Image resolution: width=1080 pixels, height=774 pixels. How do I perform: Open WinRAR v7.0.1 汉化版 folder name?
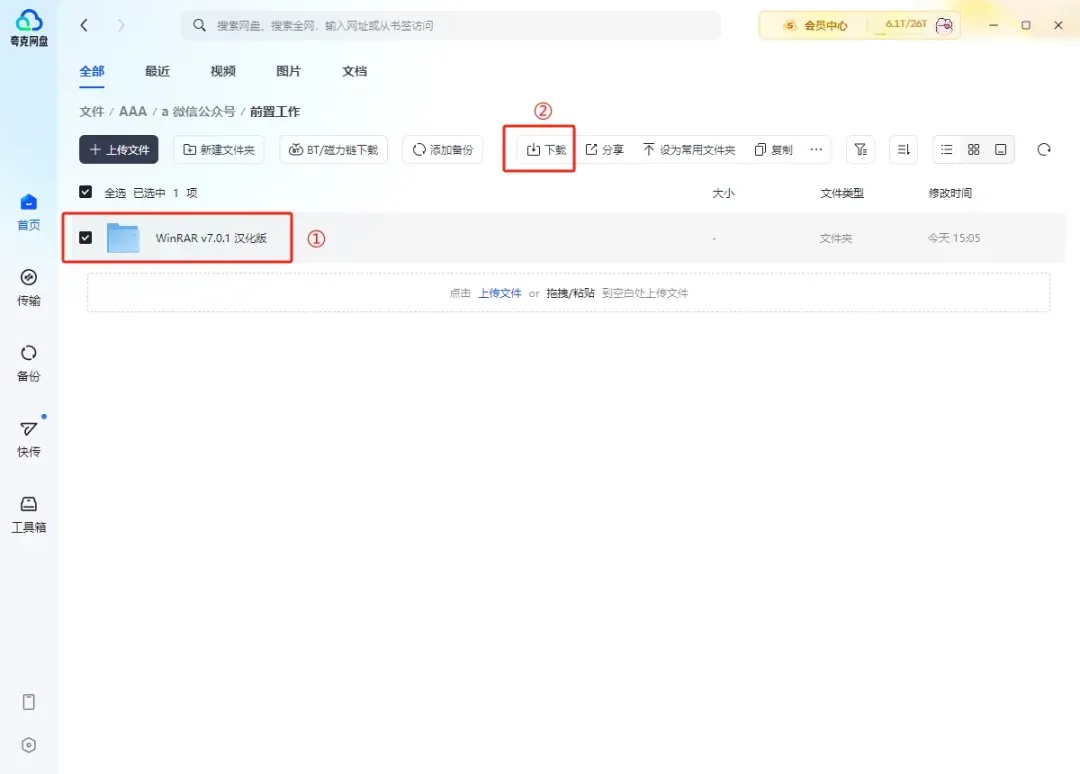pyautogui.click(x=211, y=238)
